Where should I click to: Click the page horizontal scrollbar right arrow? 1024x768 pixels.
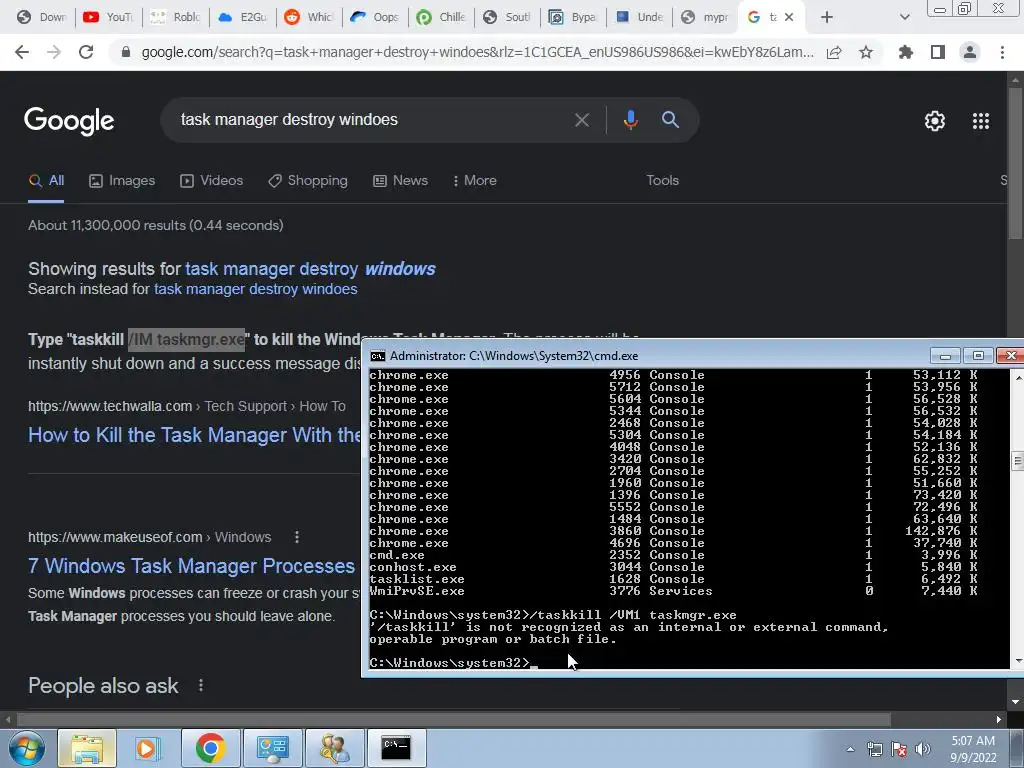[999, 719]
